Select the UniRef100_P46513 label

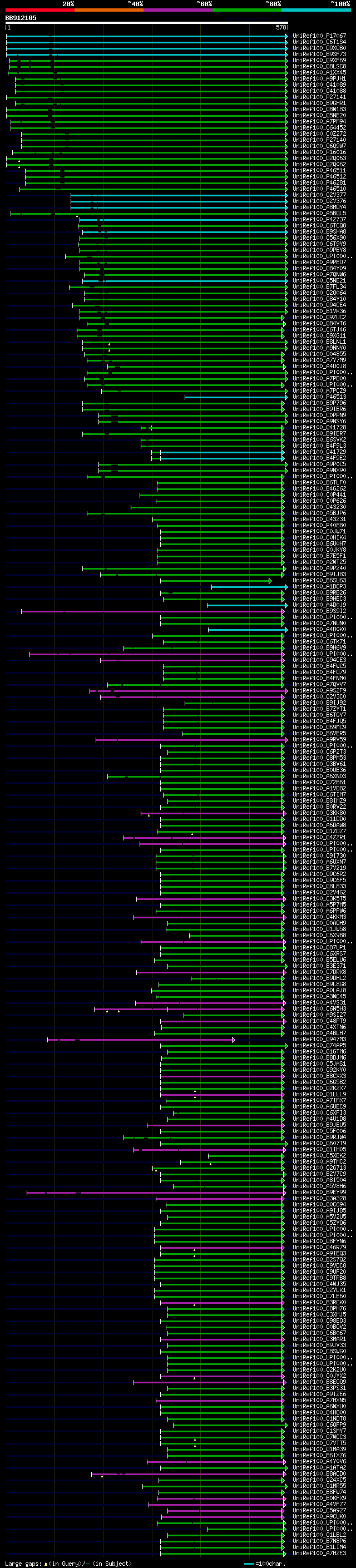click(319, 397)
